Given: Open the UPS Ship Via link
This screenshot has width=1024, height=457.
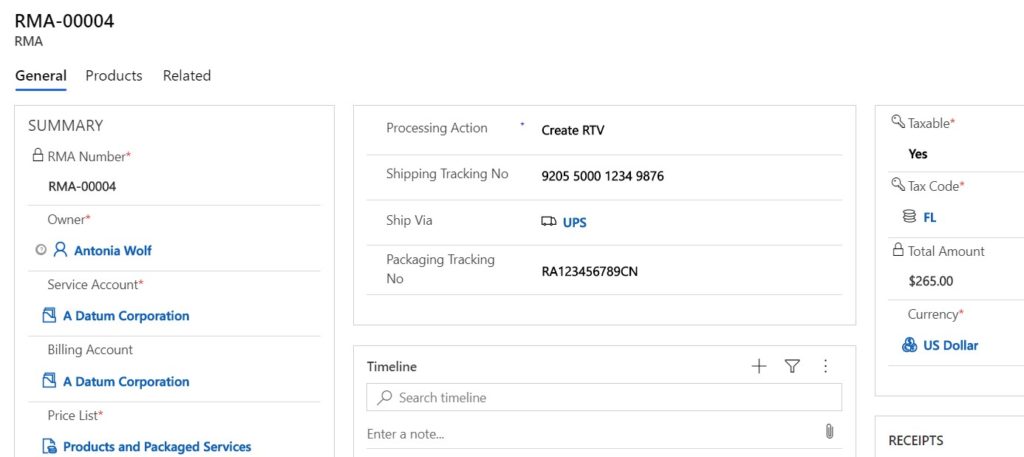Looking at the screenshot, I should [575, 223].
